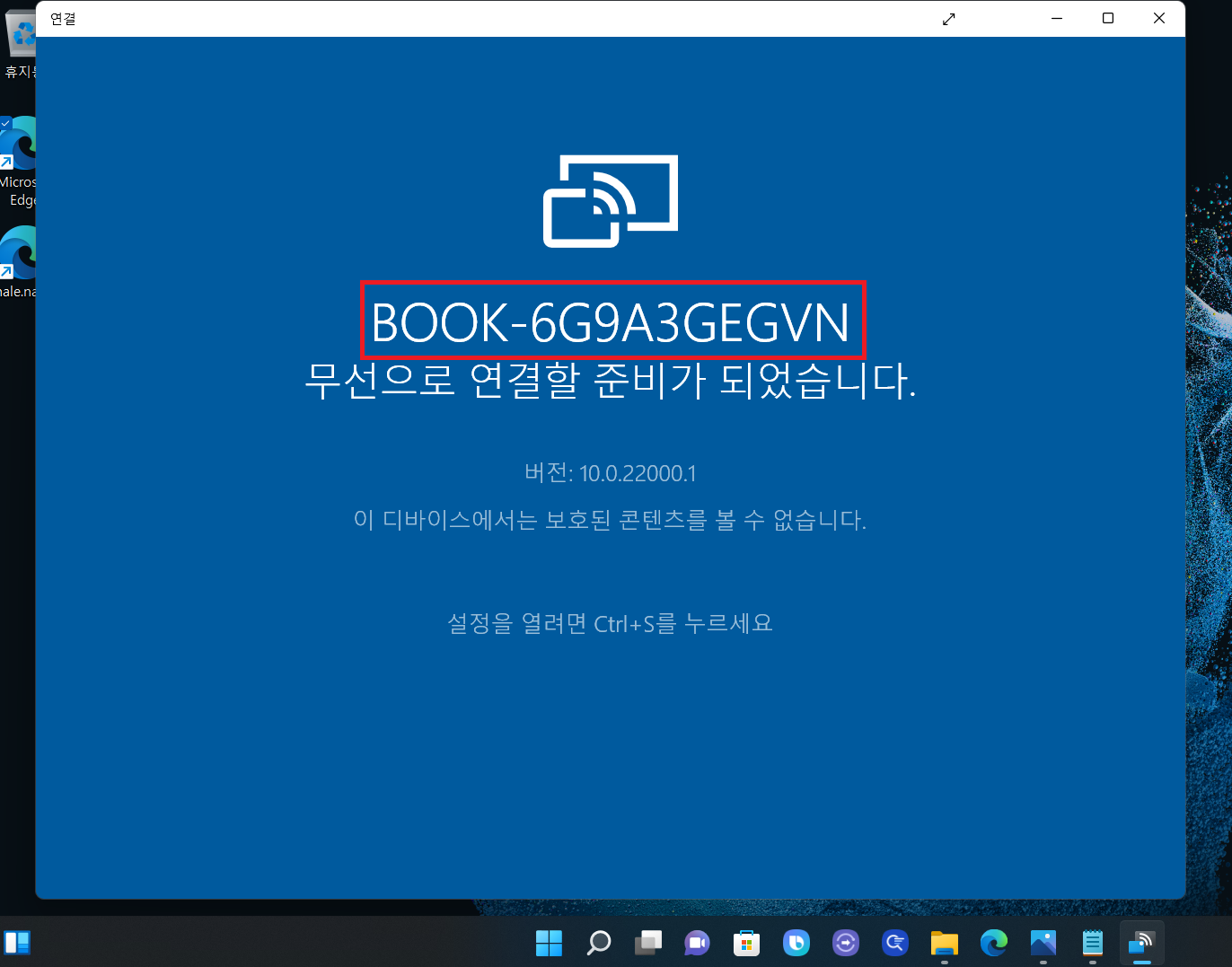Open the Bixby icon with white b

(796, 943)
